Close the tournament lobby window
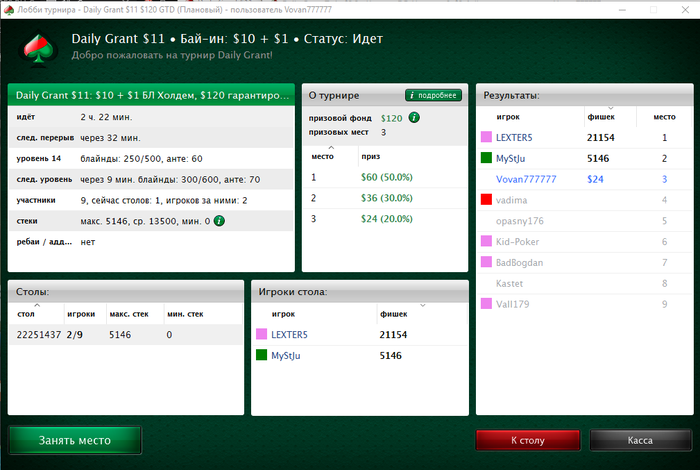 (x=685, y=9)
